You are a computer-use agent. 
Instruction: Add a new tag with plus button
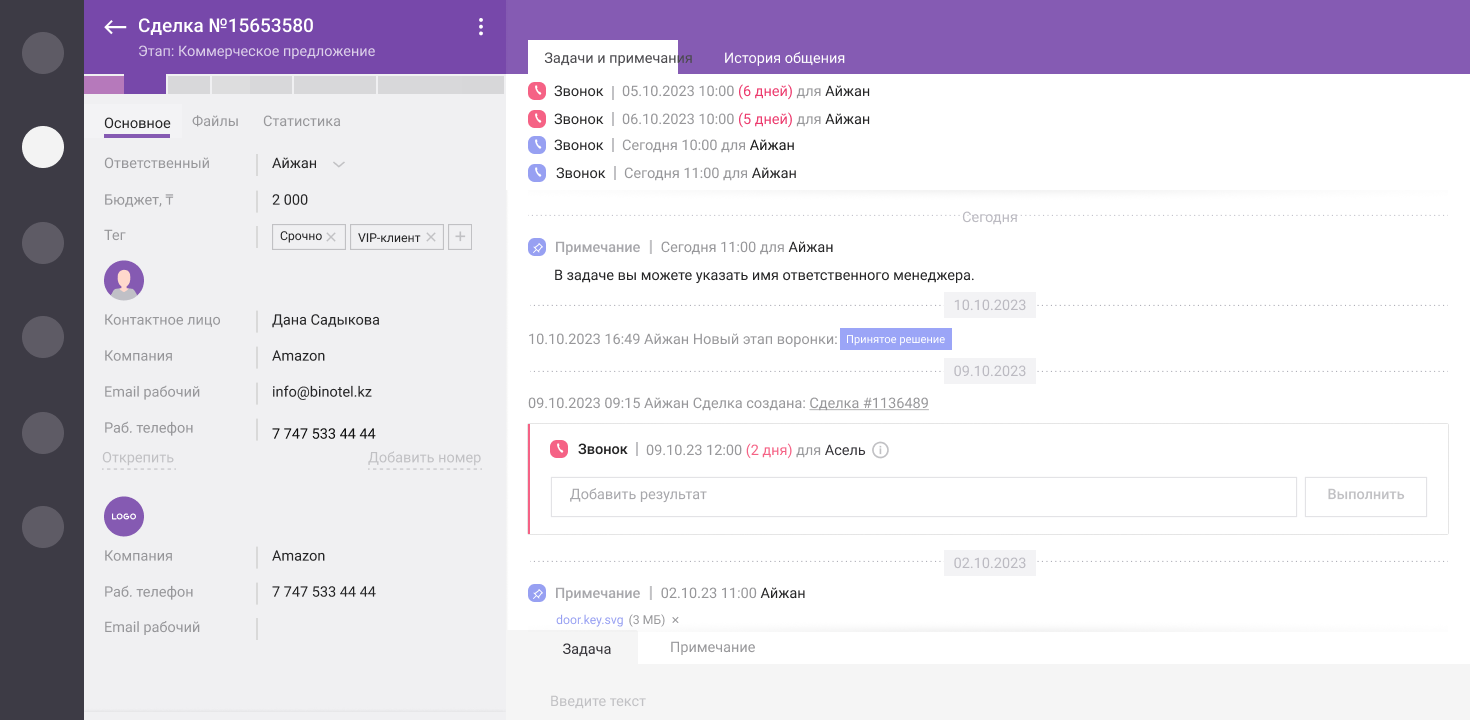click(x=460, y=237)
